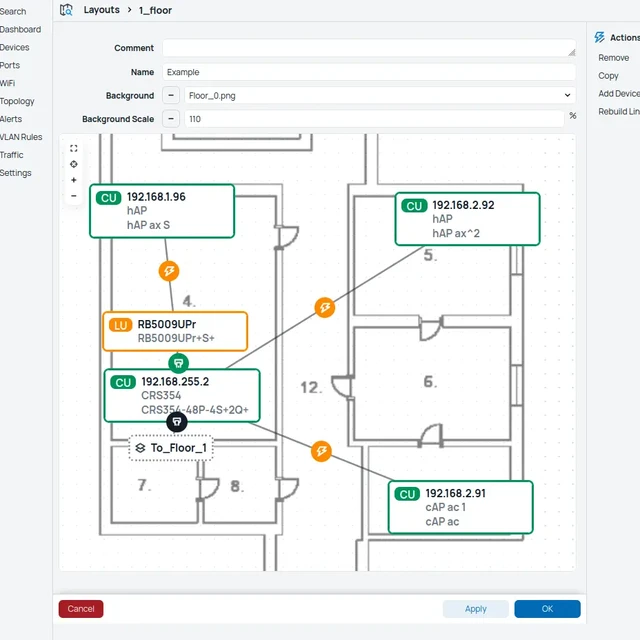Viewport: 640px width, 640px height.
Task: Open WiFi in the sidebar
Action: (7, 83)
